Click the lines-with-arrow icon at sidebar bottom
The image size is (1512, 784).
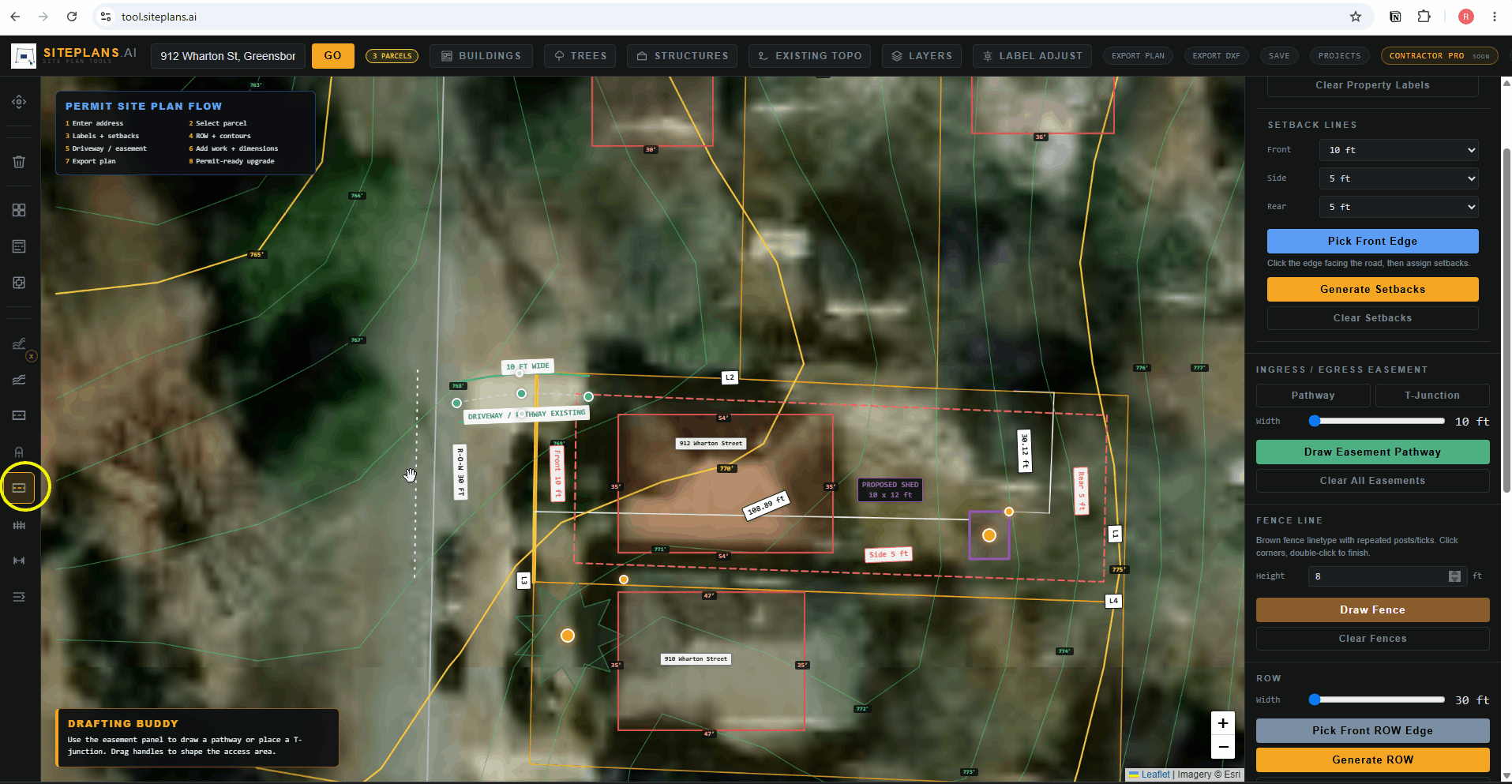[x=19, y=597]
